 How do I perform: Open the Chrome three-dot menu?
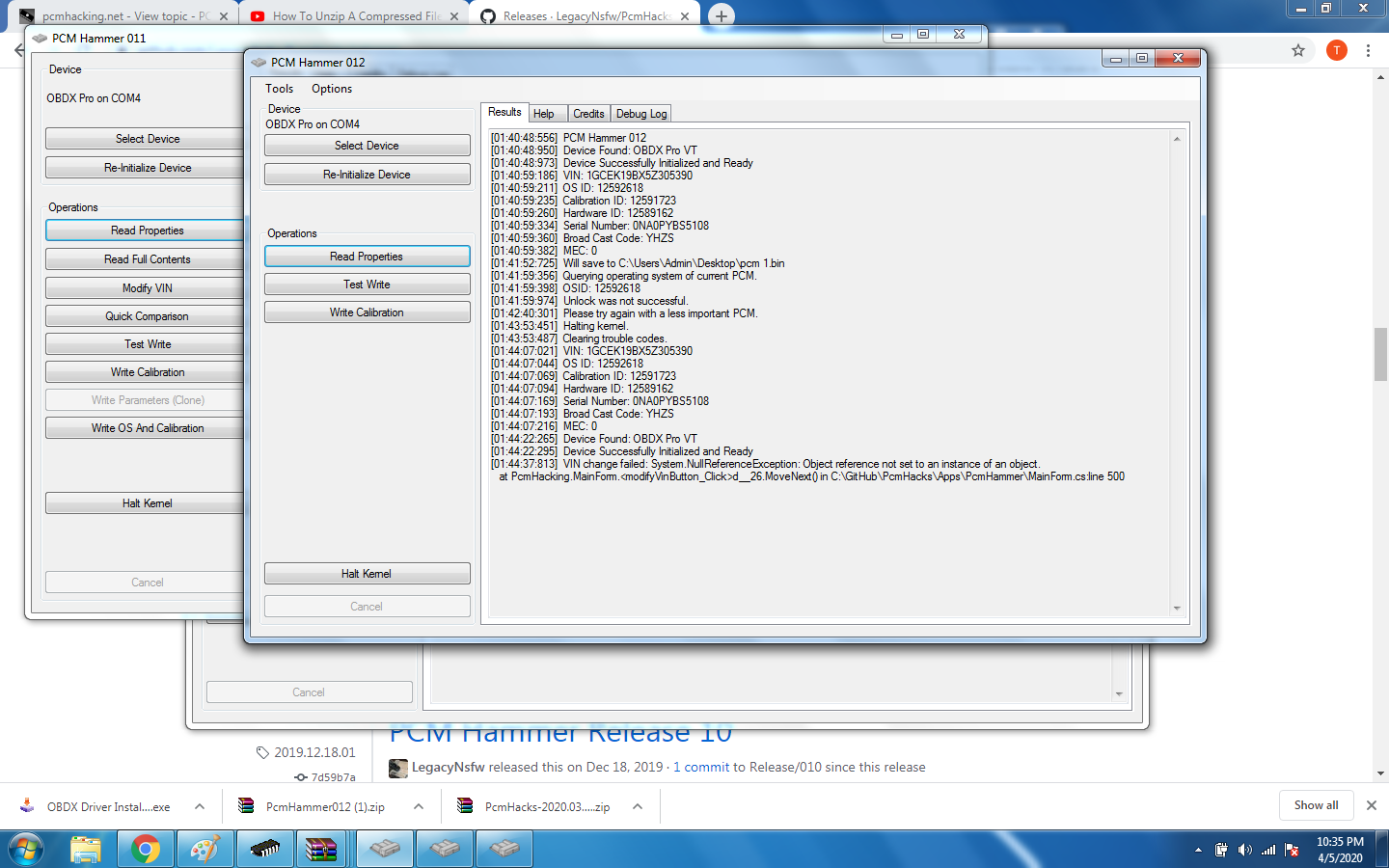coord(1368,50)
